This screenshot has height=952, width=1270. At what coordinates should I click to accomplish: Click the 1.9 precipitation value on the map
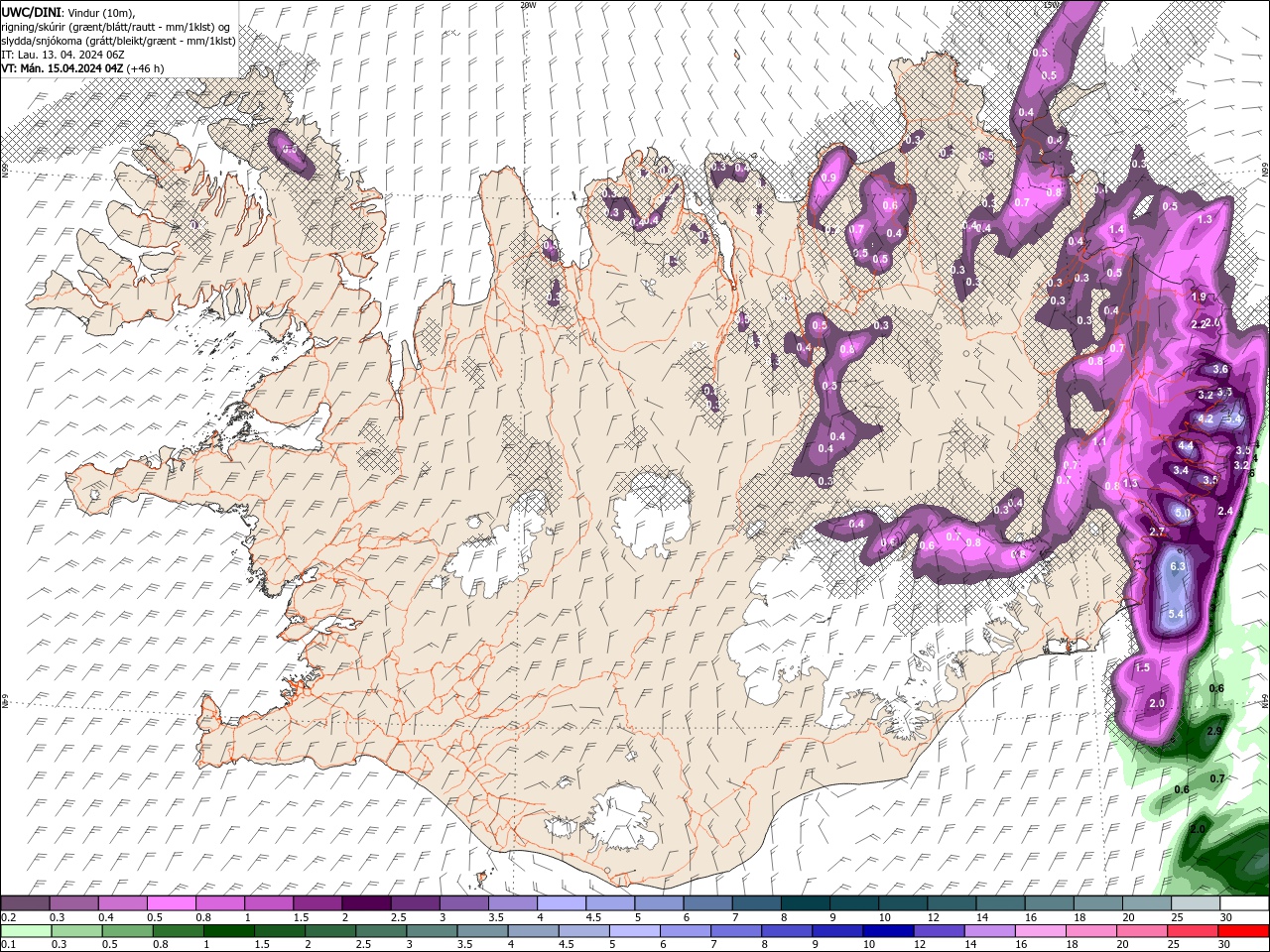(1198, 297)
